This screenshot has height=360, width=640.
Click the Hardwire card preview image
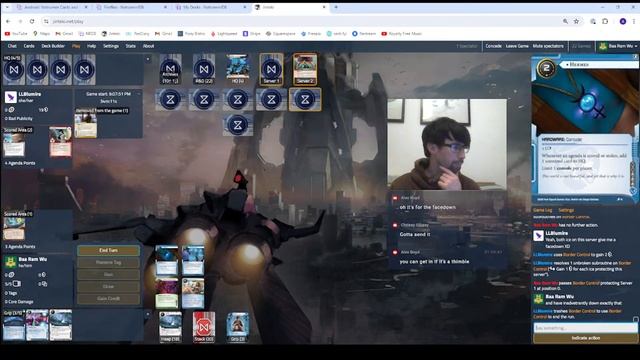coord(585,102)
